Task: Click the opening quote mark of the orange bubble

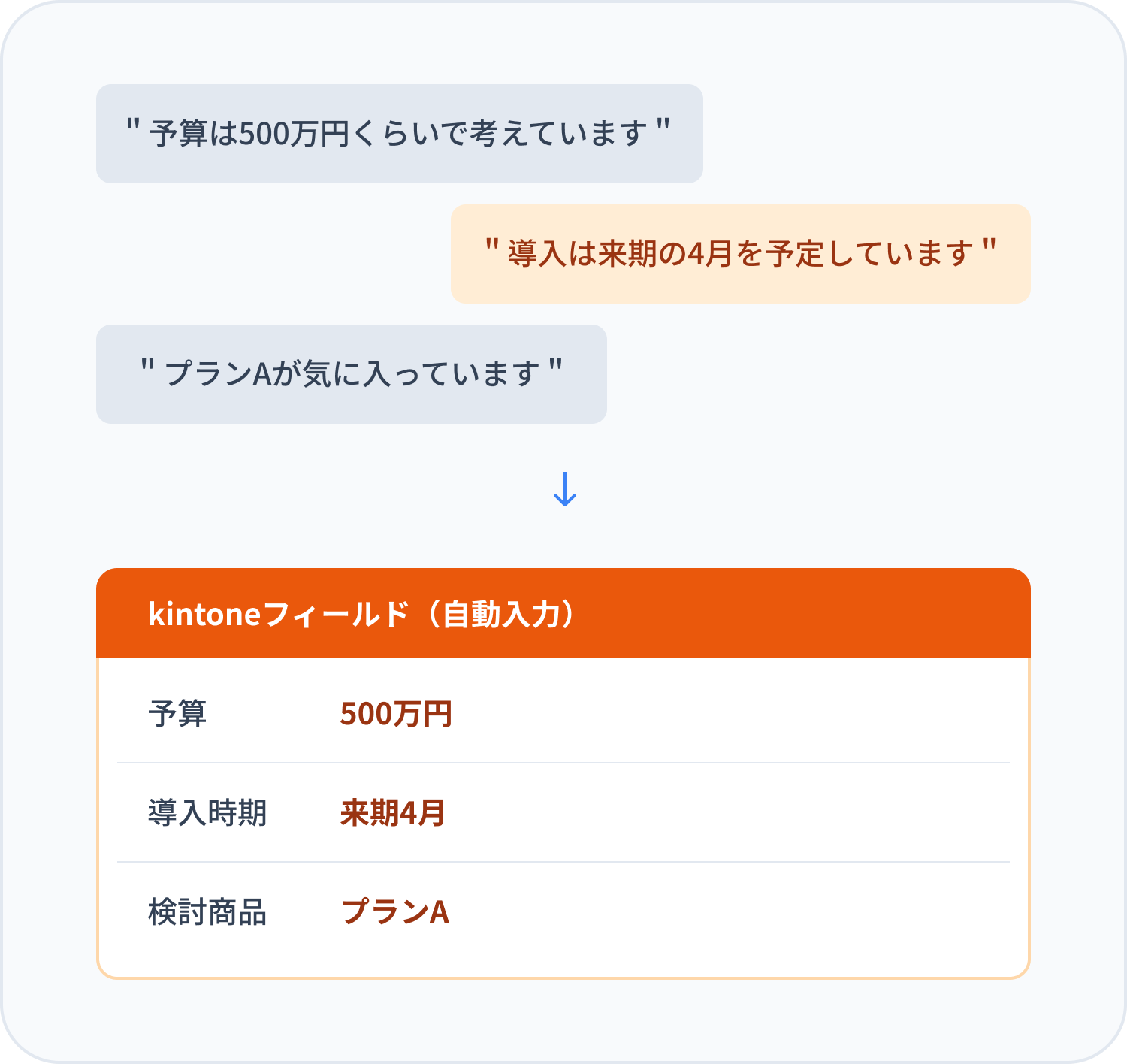Action: coord(492,246)
